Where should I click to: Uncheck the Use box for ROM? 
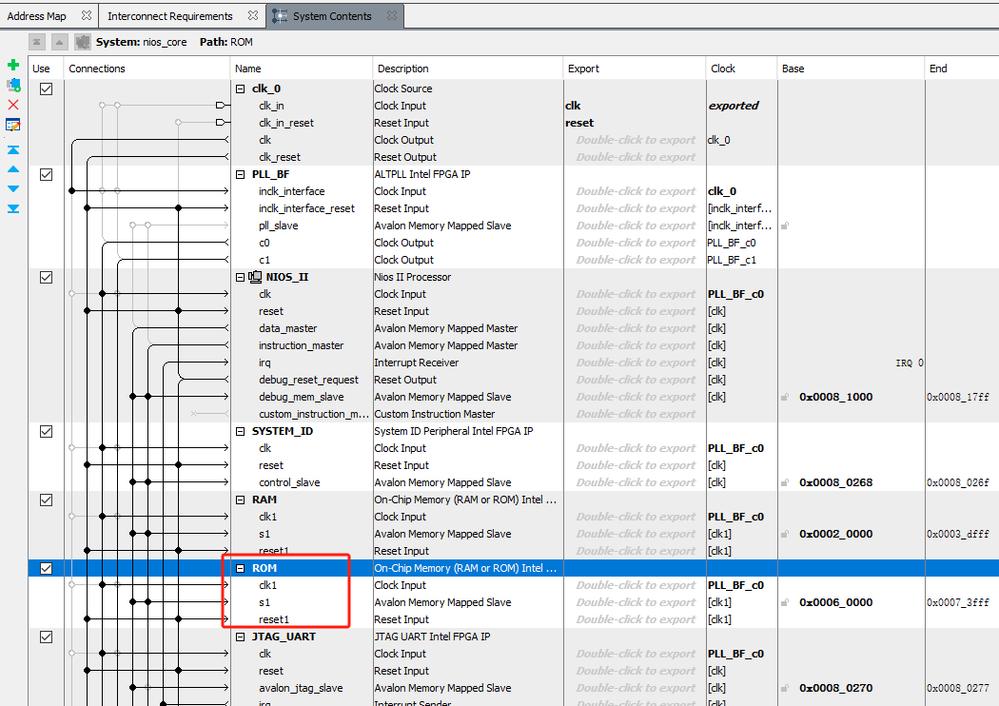(x=46, y=568)
